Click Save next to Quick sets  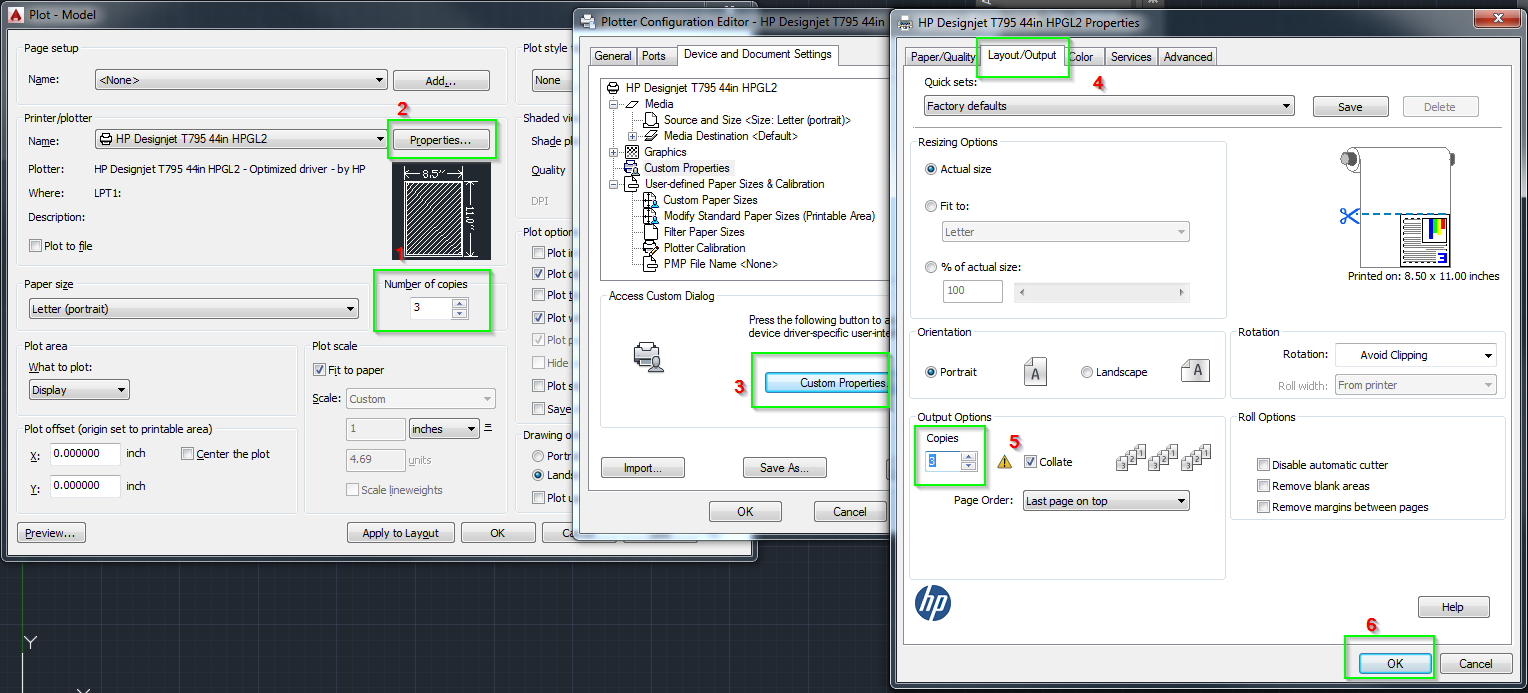pyautogui.click(x=1350, y=107)
